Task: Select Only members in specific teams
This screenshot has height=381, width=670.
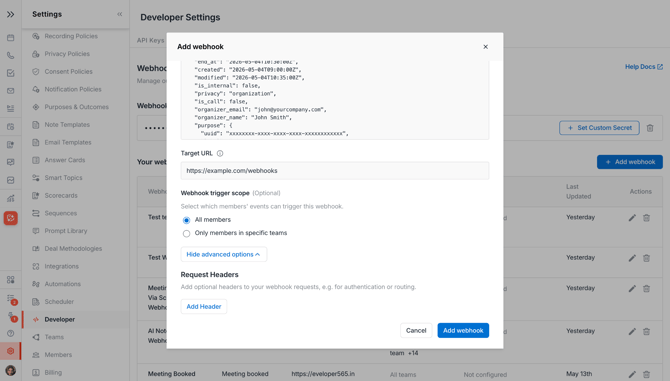Action: 186,234
